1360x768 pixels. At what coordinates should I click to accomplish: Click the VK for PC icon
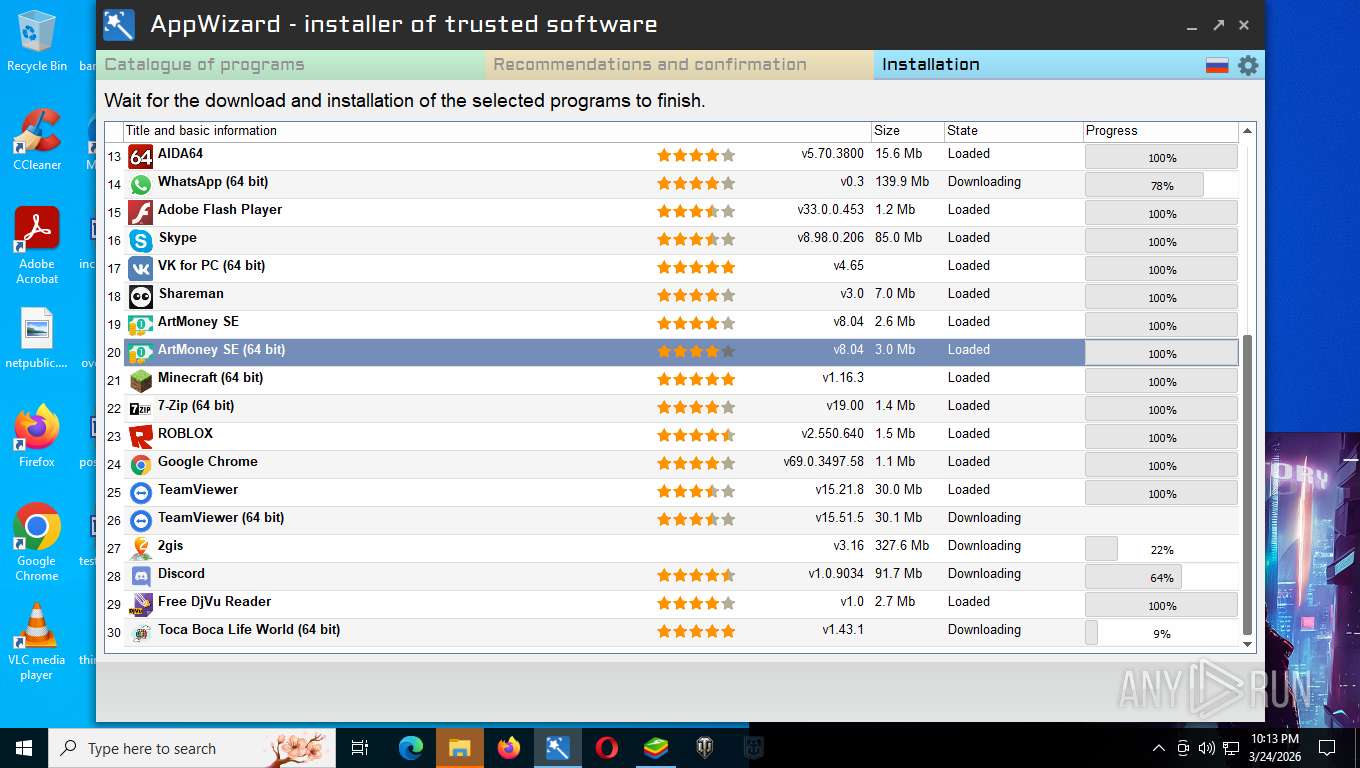[141, 268]
